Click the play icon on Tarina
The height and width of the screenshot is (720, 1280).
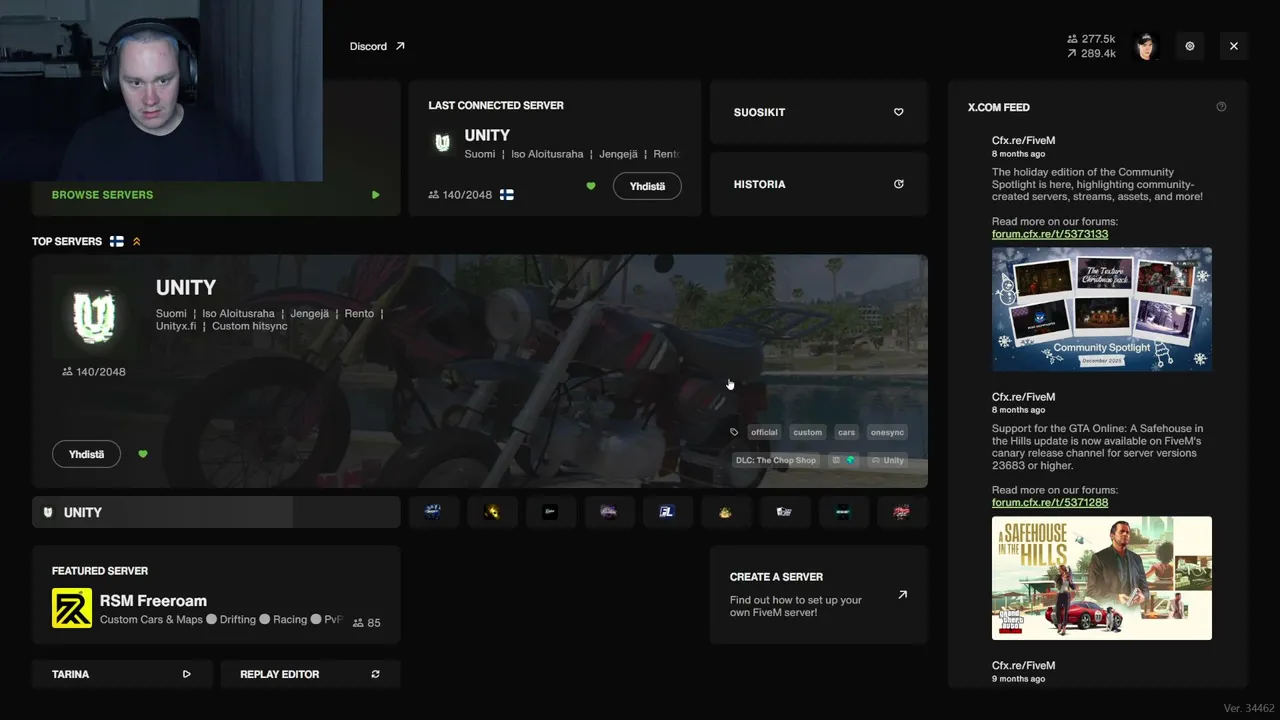point(186,674)
